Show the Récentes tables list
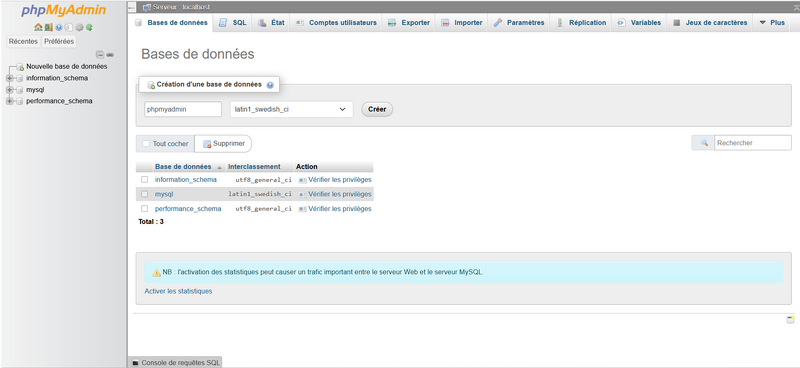 pos(23,41)
